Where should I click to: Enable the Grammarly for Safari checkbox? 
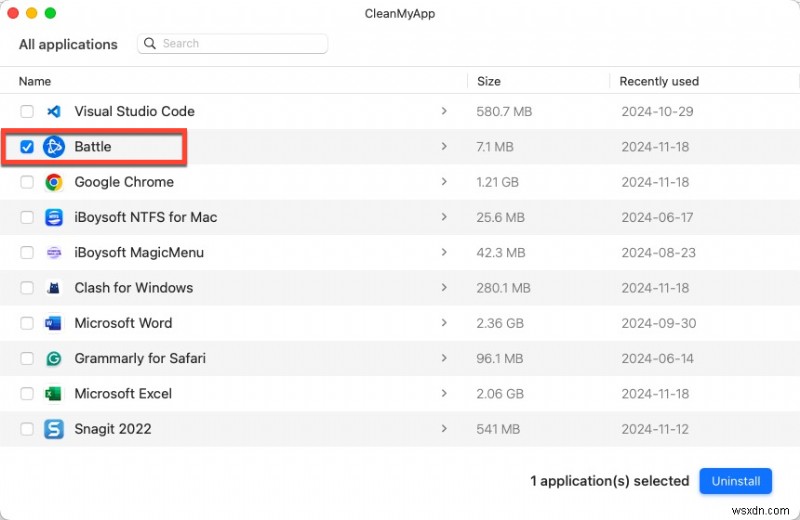[x=27, y=359]
